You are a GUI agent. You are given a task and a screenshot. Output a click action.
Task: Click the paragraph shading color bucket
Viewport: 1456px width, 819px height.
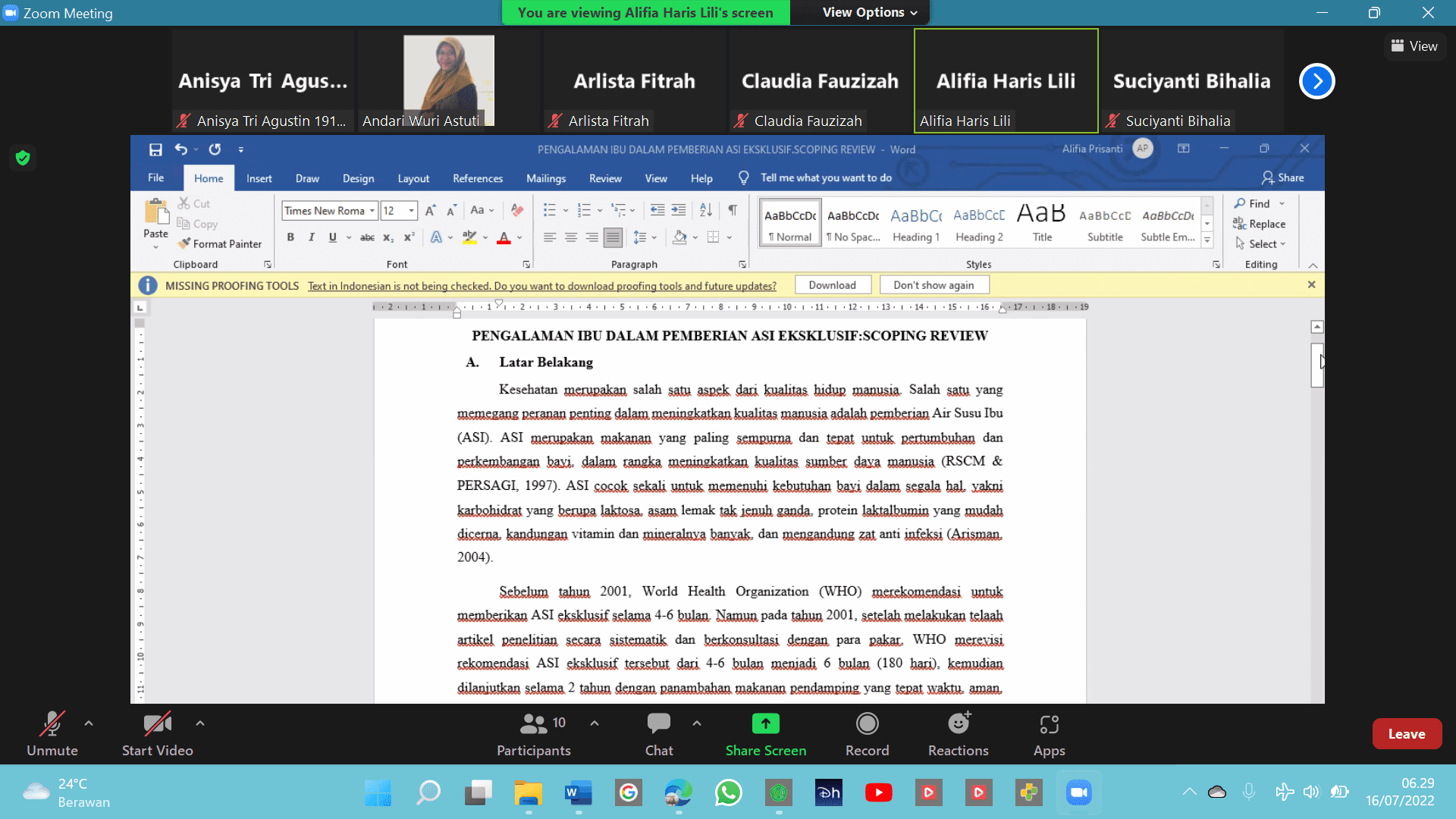679,237
